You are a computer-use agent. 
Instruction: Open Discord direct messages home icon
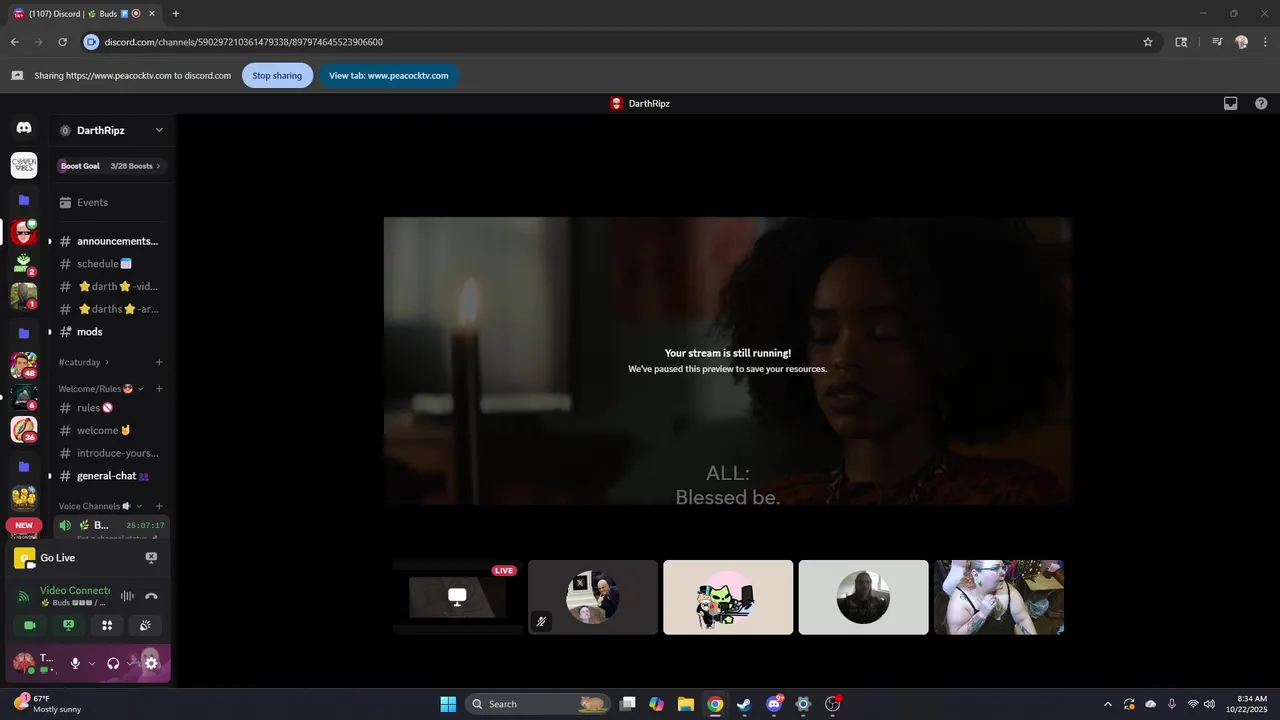(x=24, y=128)
